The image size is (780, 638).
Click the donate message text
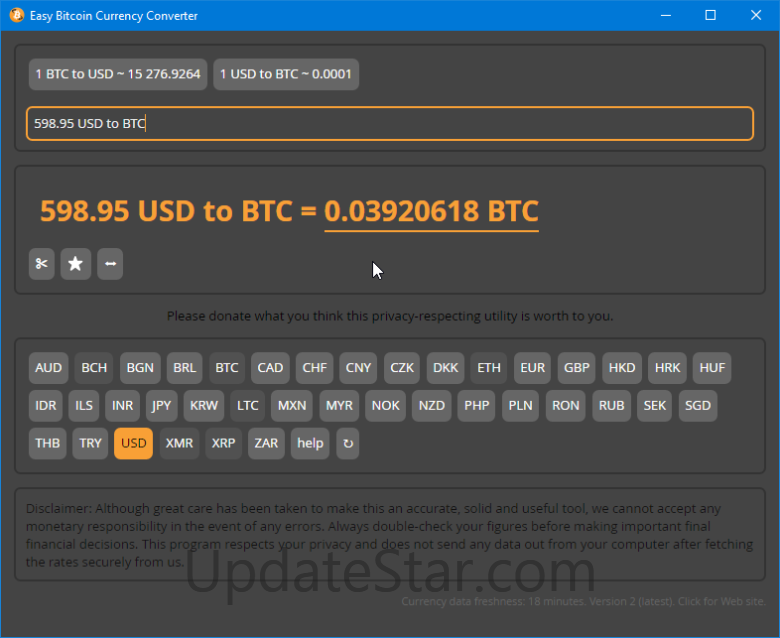tap(390, 316)
